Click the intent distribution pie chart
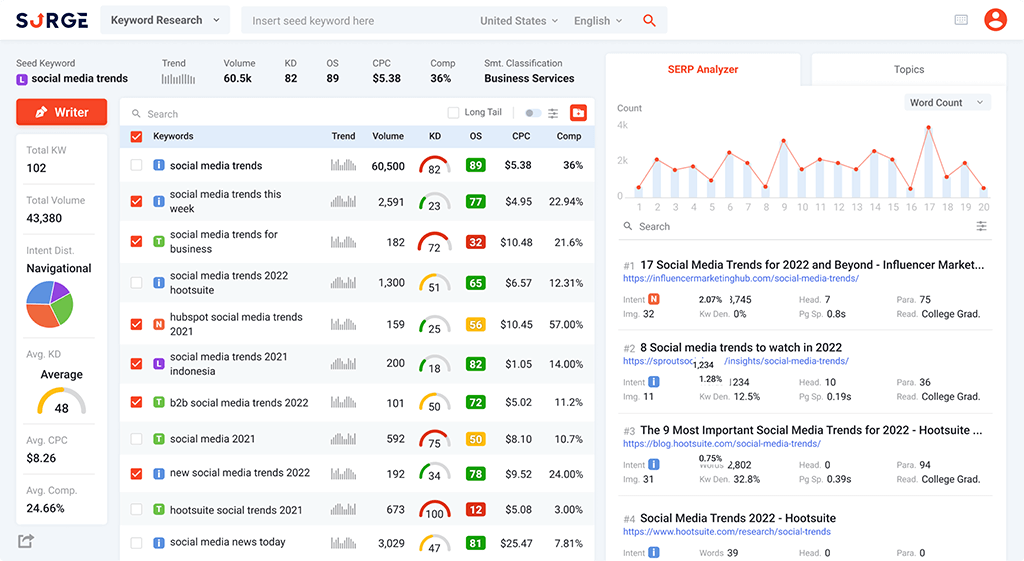Screen dimensions: 1024x561 [50, 304]
